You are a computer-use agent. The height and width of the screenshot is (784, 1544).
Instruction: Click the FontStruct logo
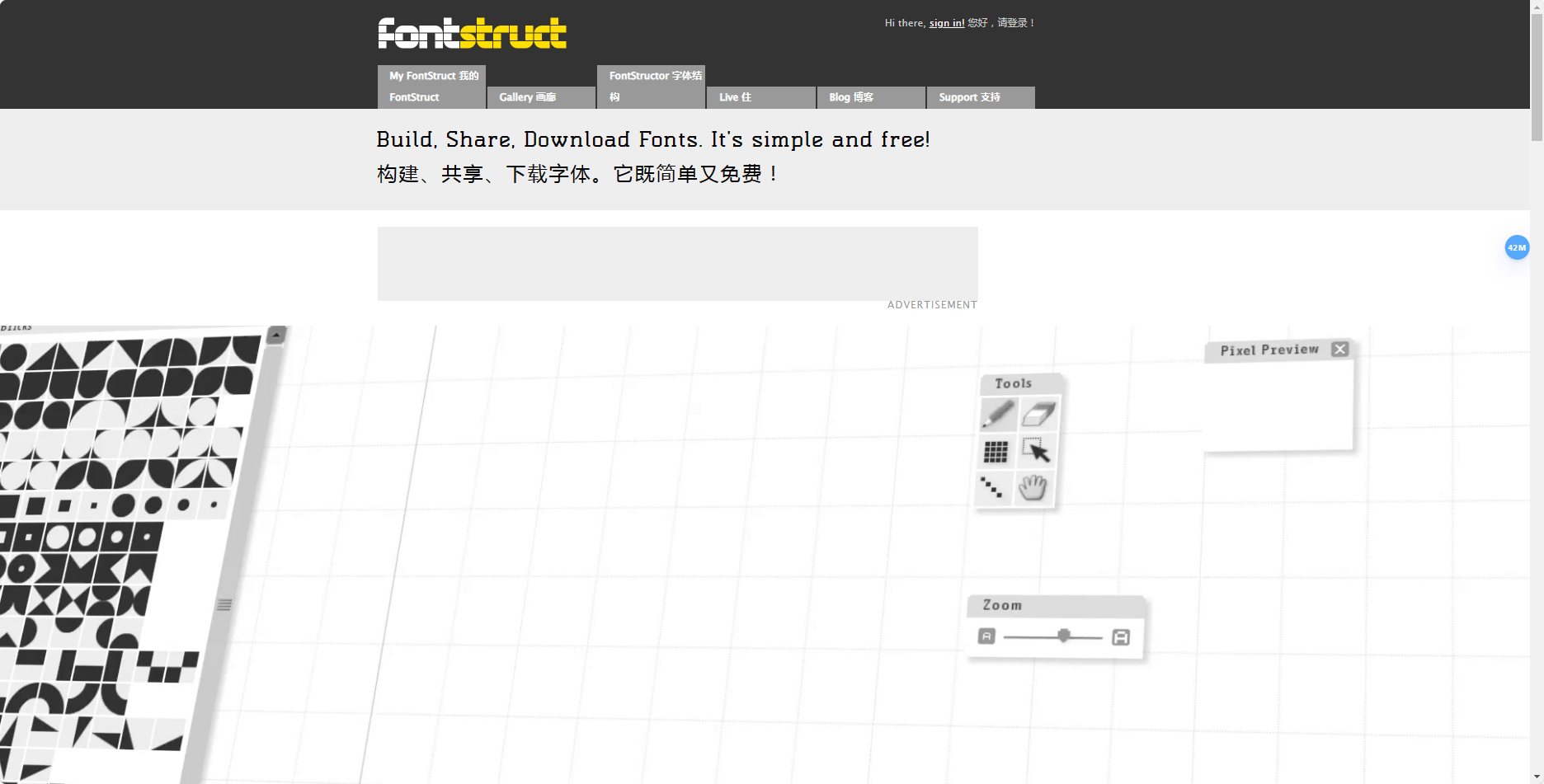click(x=471, y=31)
